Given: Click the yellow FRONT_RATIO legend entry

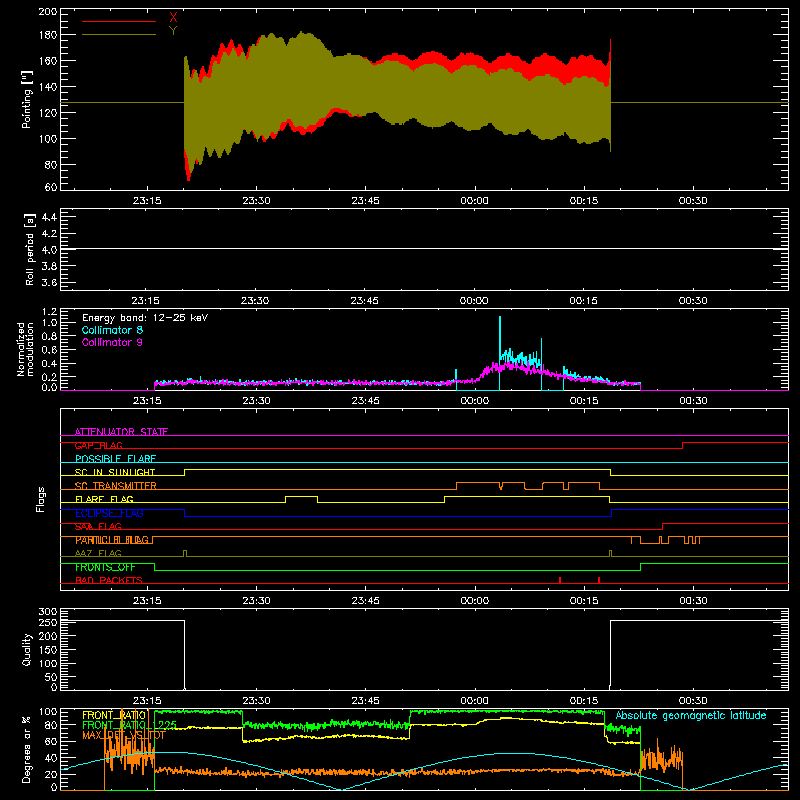Looking at the screenshot, I should click(114, 715).
